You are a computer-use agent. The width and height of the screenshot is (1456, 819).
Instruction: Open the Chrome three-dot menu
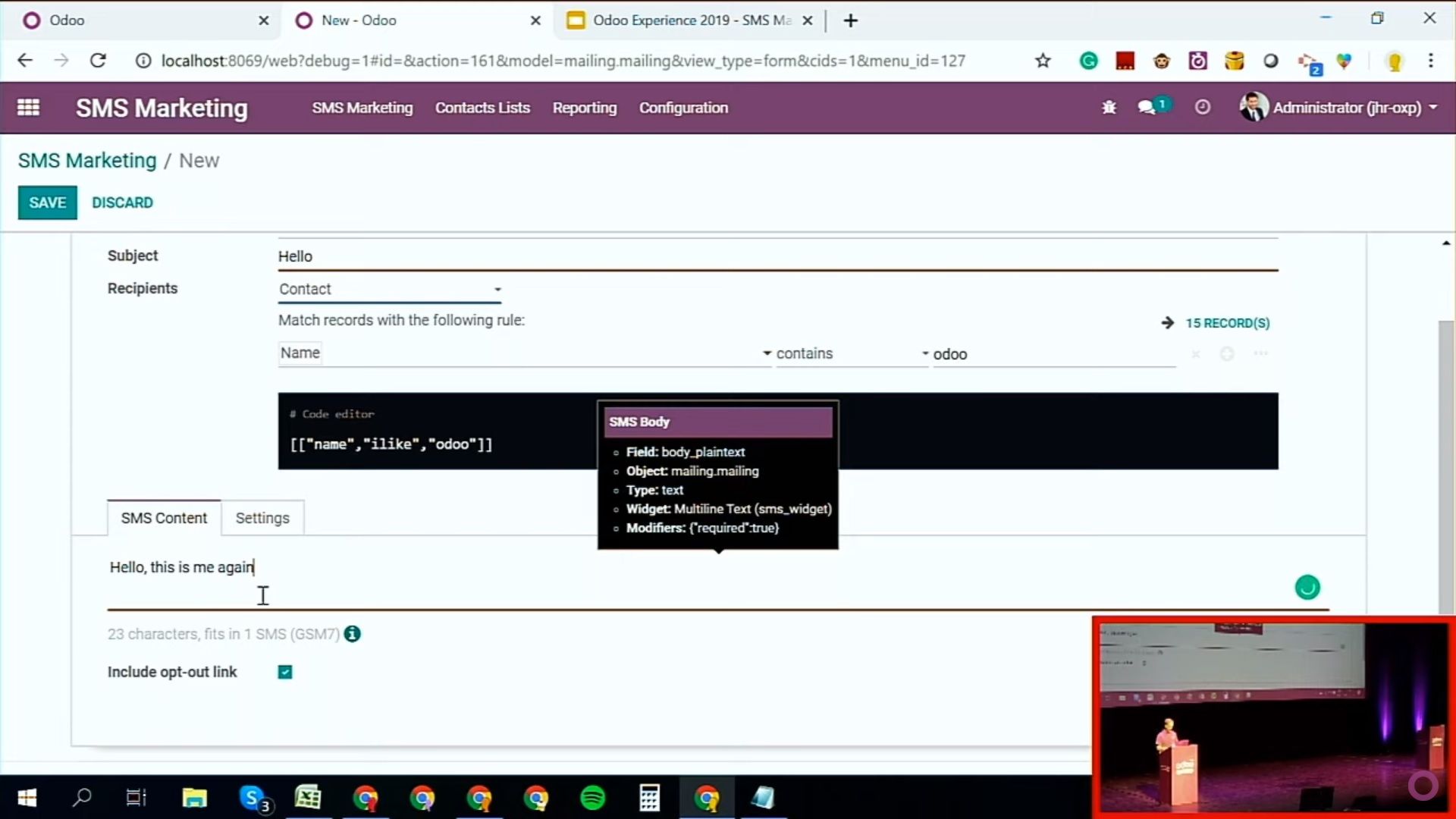[1431, 61]
